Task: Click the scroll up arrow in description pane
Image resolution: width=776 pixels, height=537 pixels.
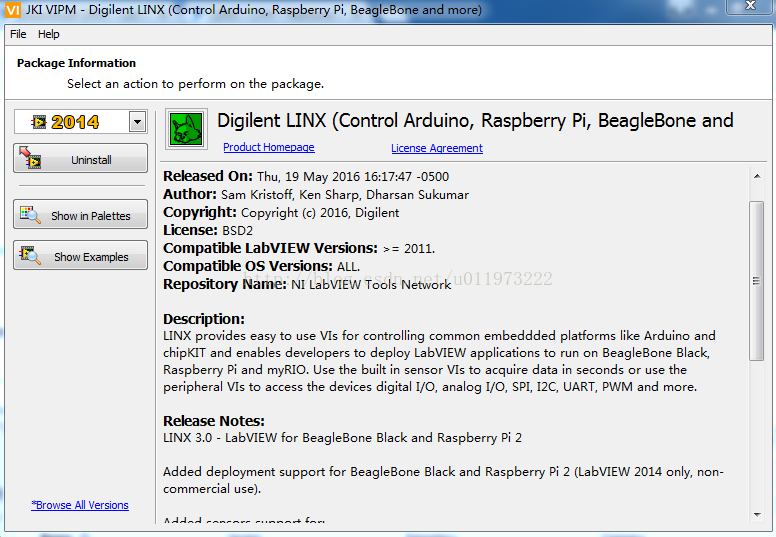Action: pos(757,176)
